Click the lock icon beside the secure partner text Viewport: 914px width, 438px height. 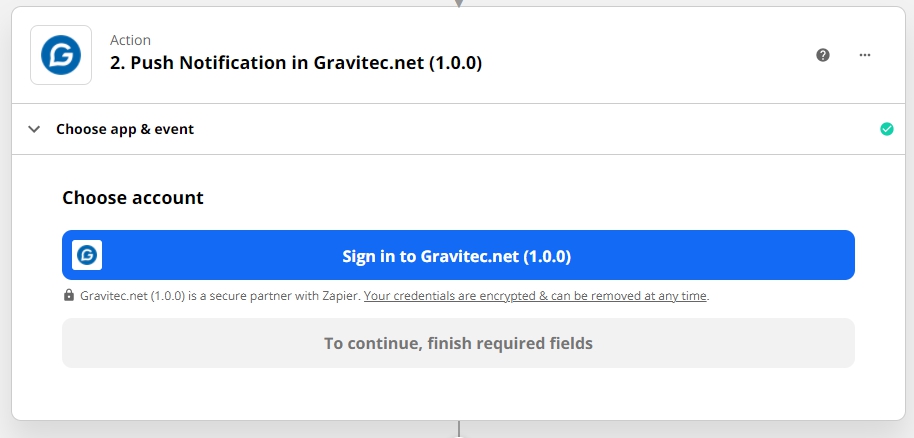pos(69,295)
